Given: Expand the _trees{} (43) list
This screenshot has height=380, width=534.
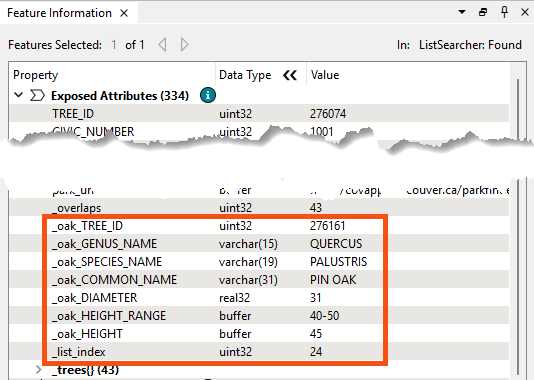Looking at the screenshot, I should pos(38,370).
